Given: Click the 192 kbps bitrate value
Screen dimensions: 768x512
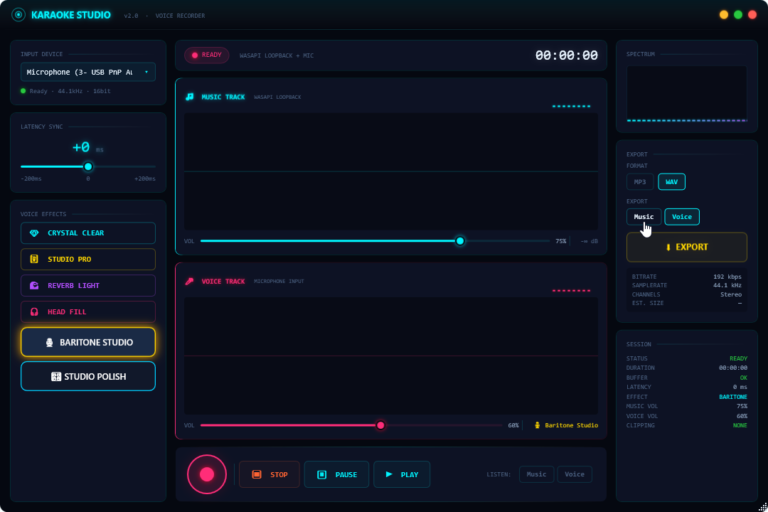Looking at the screenshot, I should [x=727, y=277].
